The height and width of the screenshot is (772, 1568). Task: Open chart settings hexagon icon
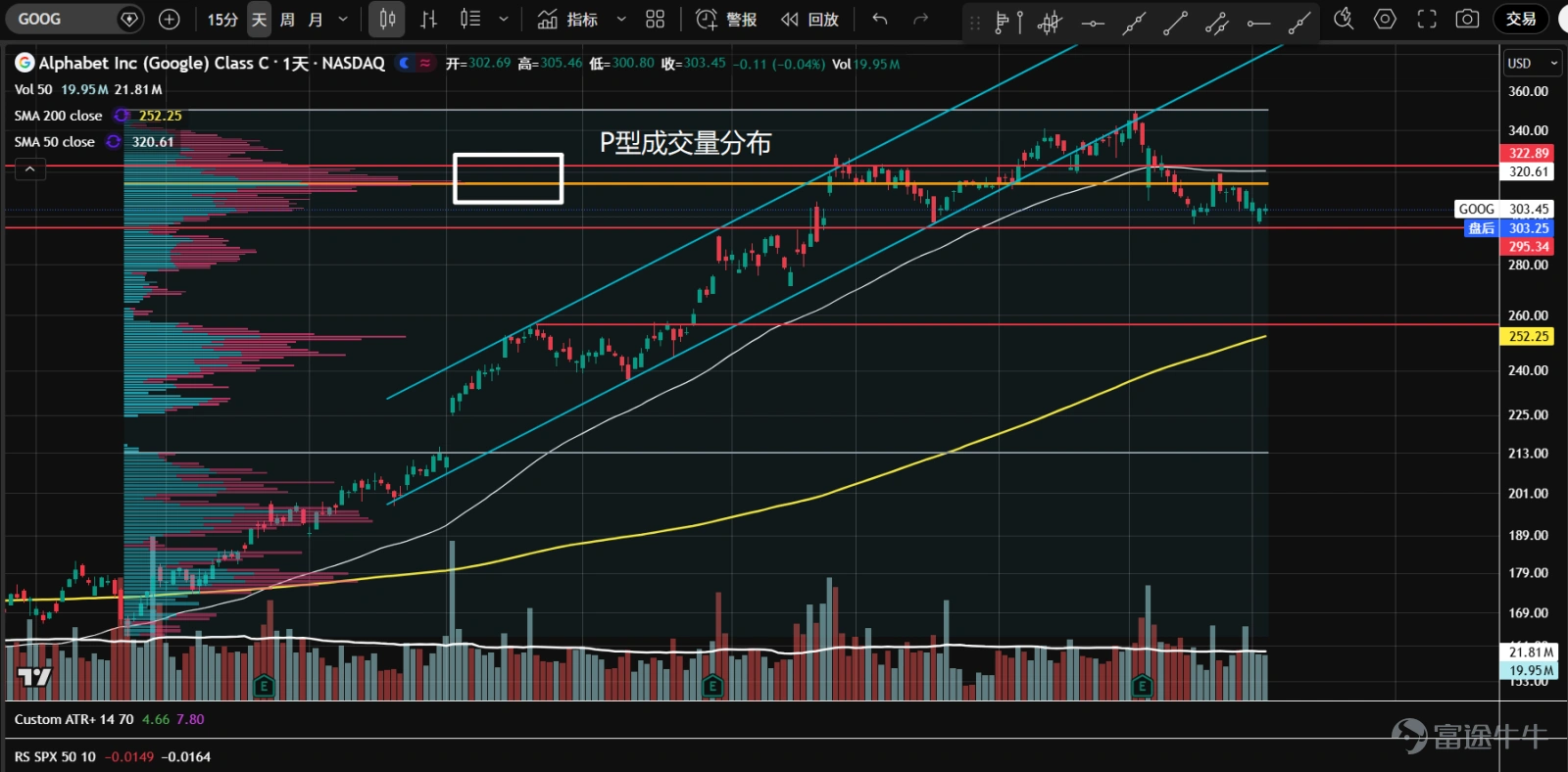[1385, 19]
